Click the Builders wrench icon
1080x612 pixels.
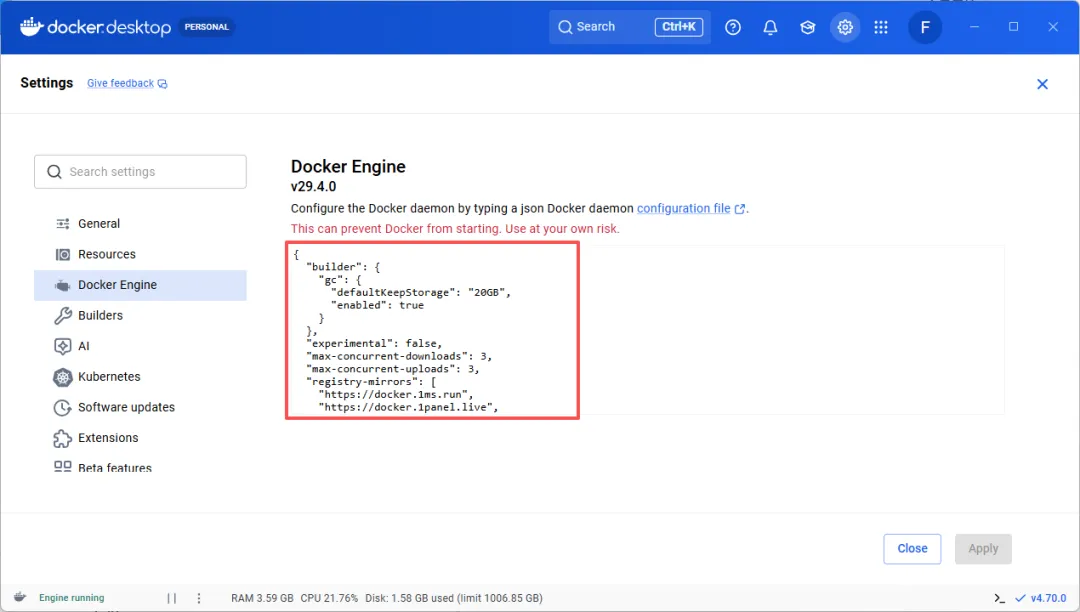[x=63, y=315]
